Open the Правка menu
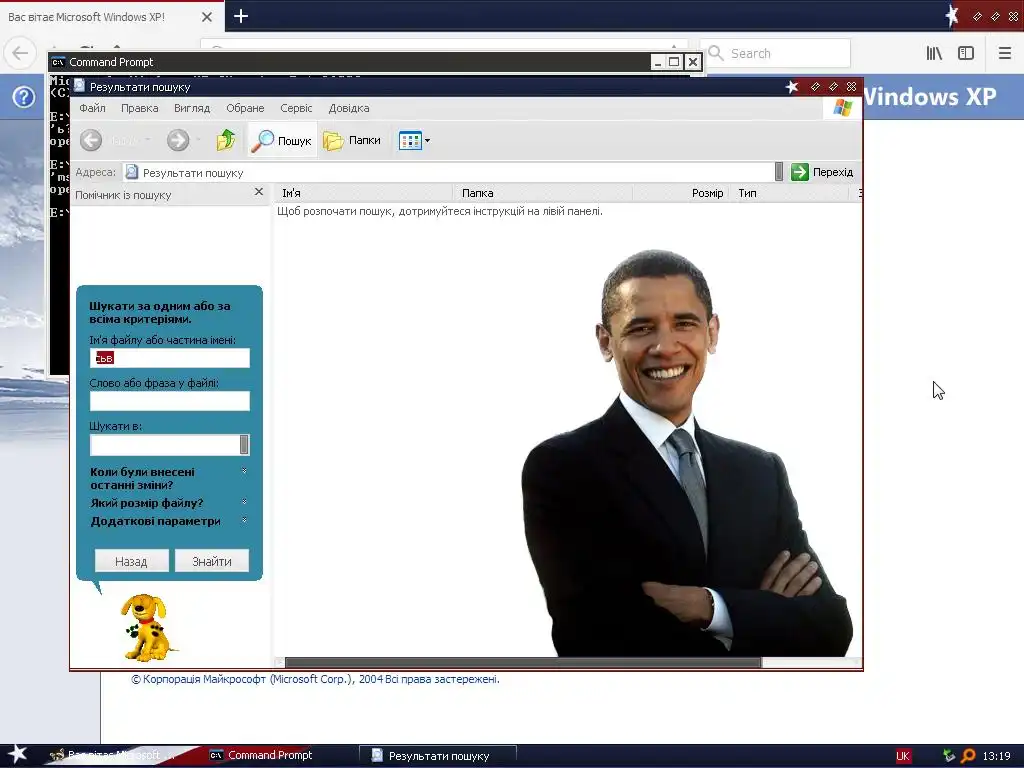Viewport: 1024px width, 768px height. click(140, 108)
